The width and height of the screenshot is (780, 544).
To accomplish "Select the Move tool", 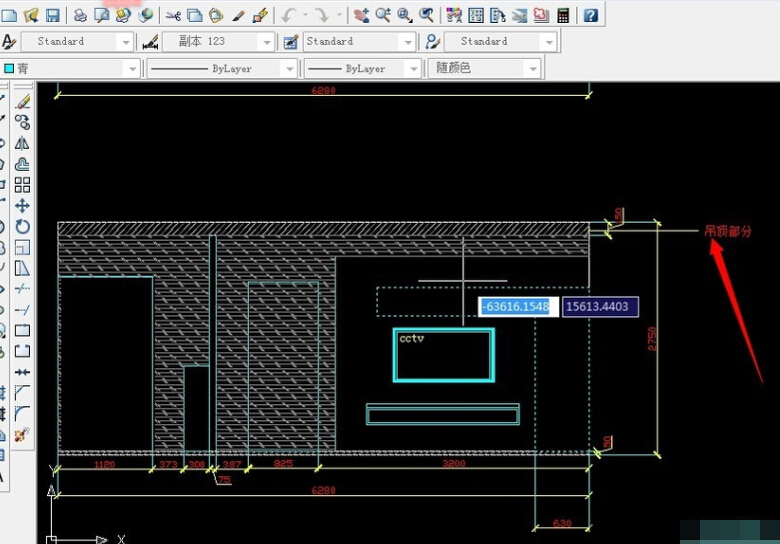I will pos(22,205).
